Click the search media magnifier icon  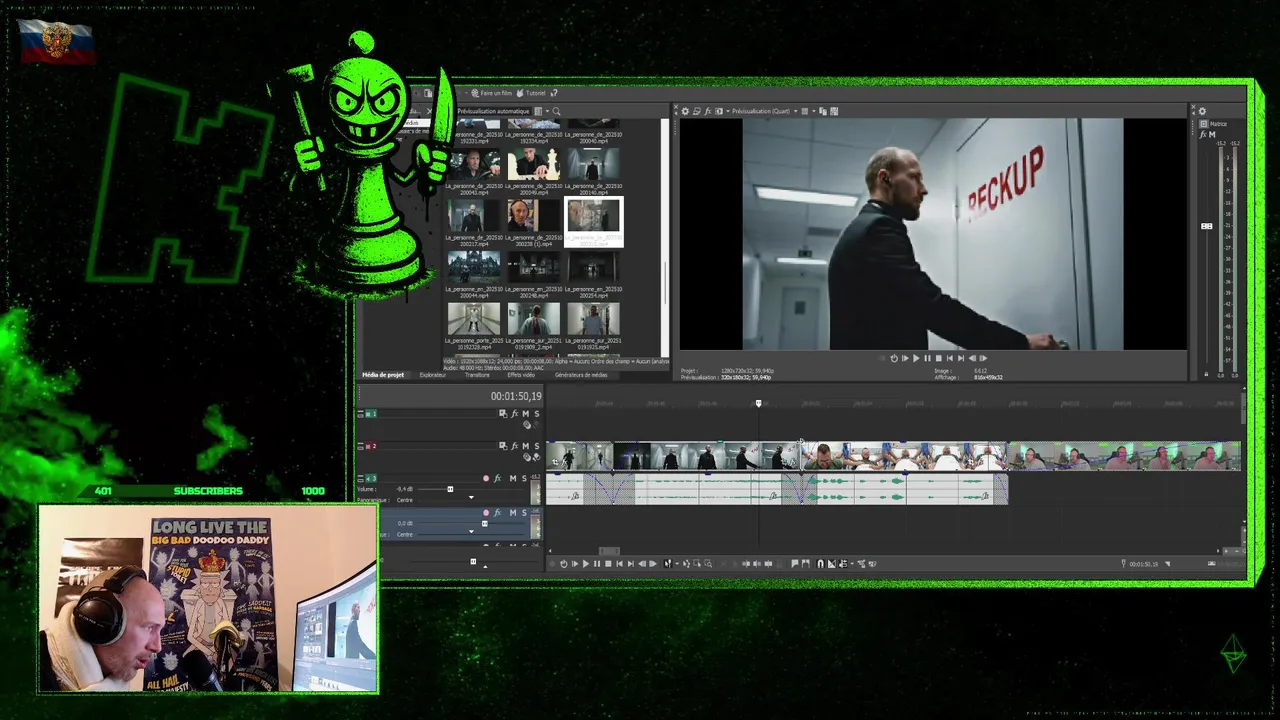(556, 111)
